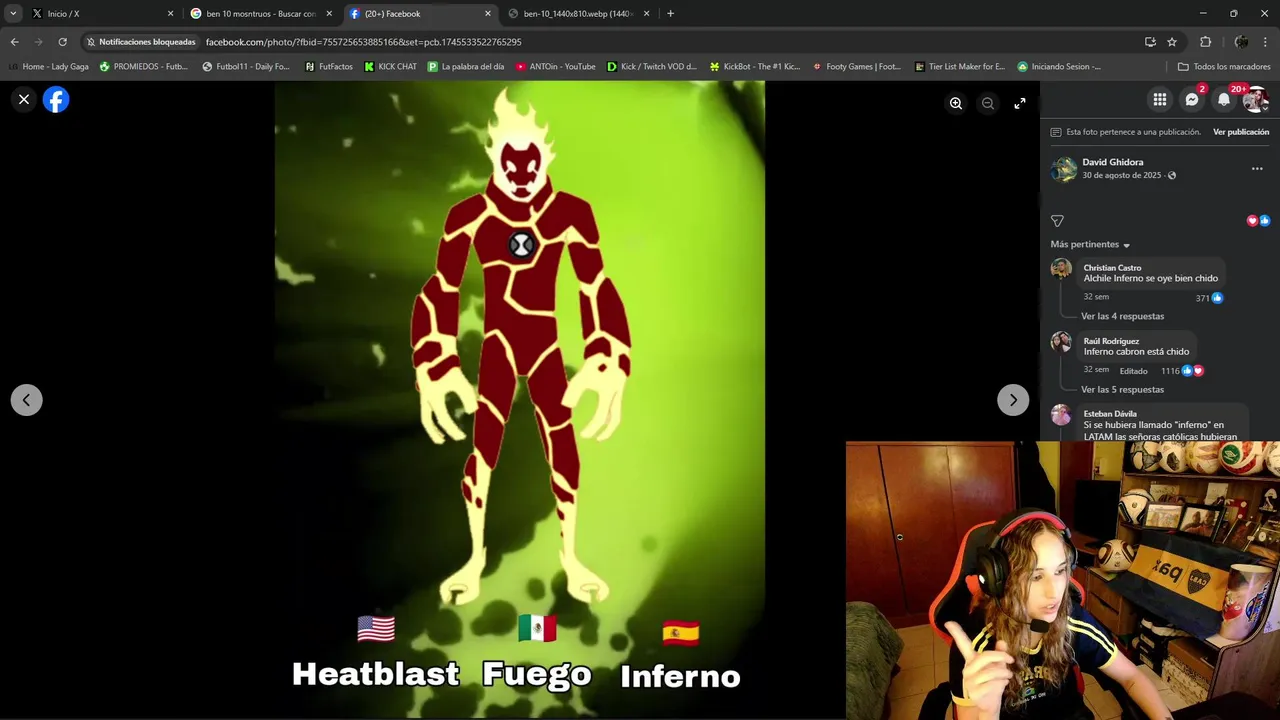Go to Facebook home via the blue logo

point(56,99)
